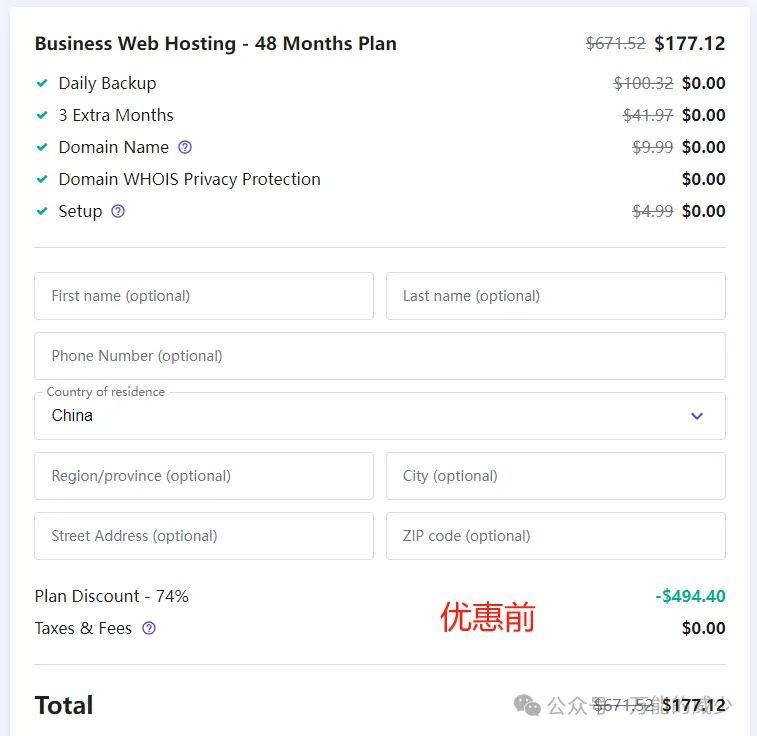Focus the City optional field
Viewport: 757px width, 736px height.
[555, 476]
